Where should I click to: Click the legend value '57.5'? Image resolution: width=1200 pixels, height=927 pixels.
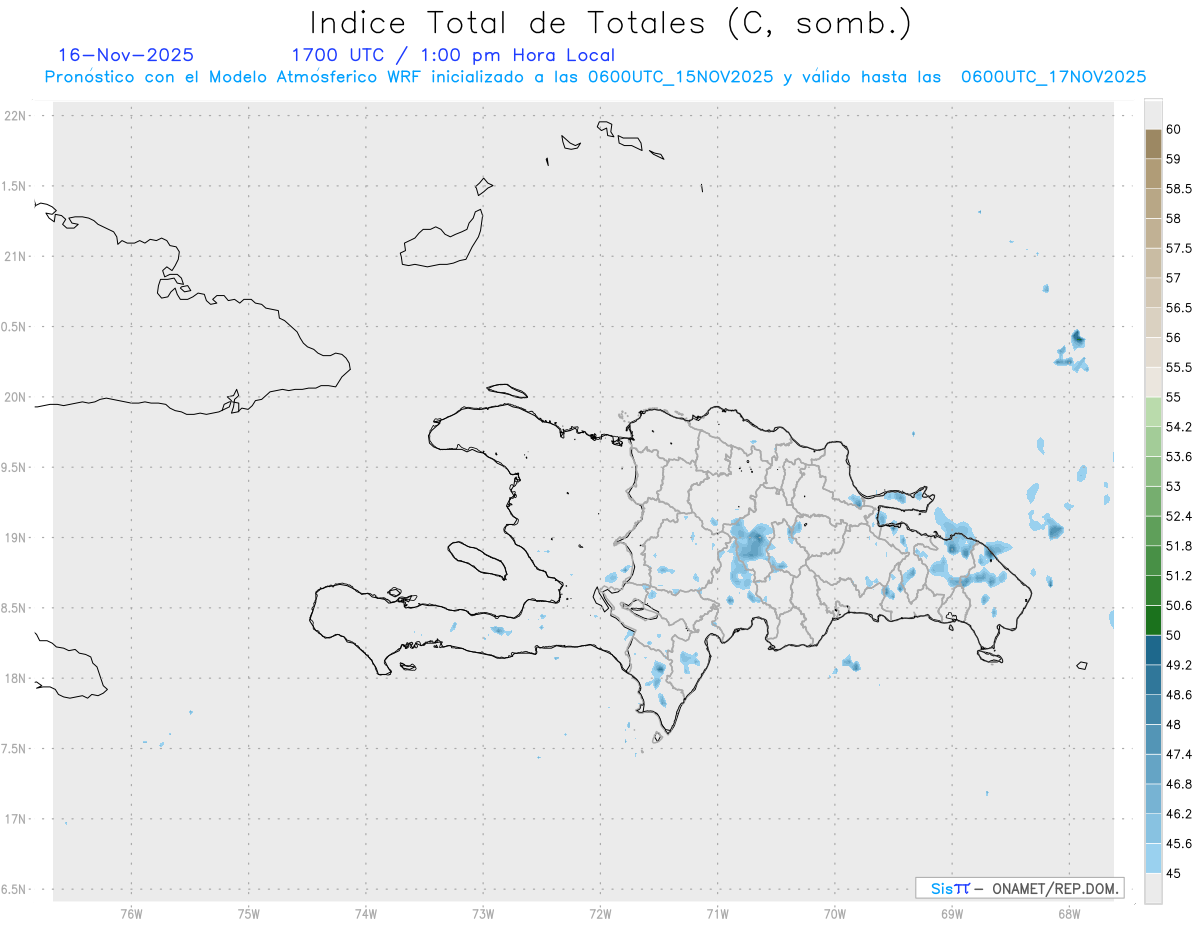[x=1178, y=248]
